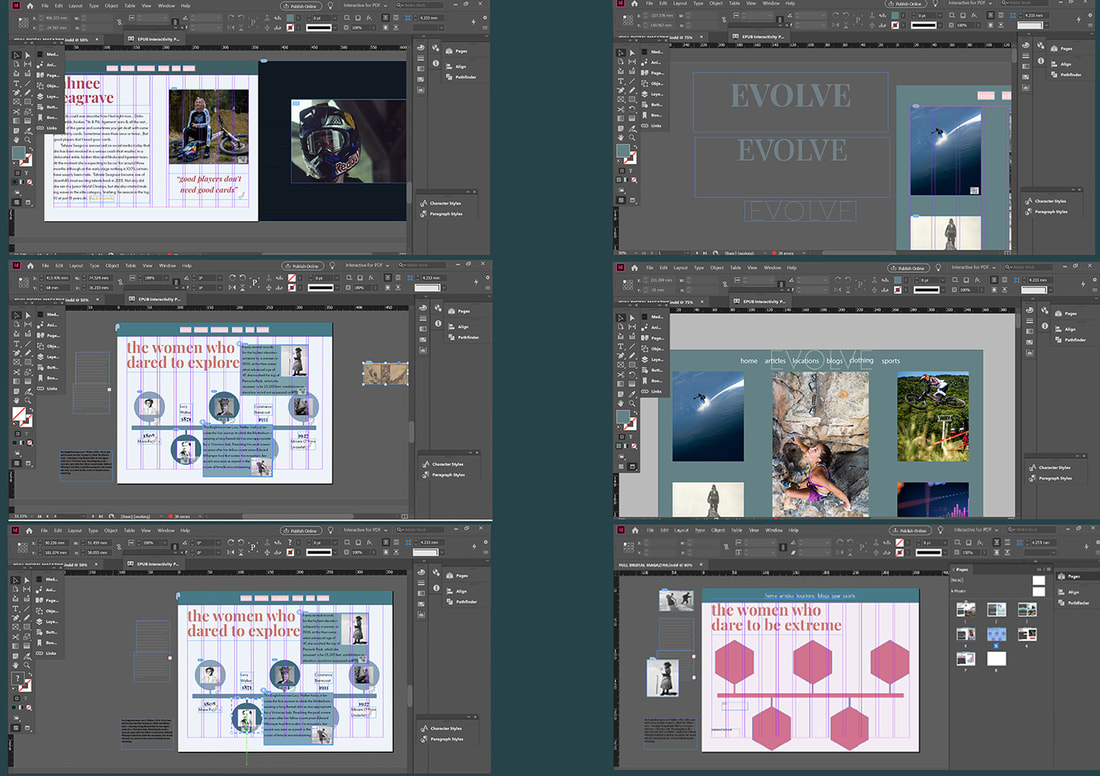The height and width of the screenshot is (776, 1100).
Task: Toggle Formatting Affects Container in the climbing photo window toolbox
Action: (x=622, y=437)
